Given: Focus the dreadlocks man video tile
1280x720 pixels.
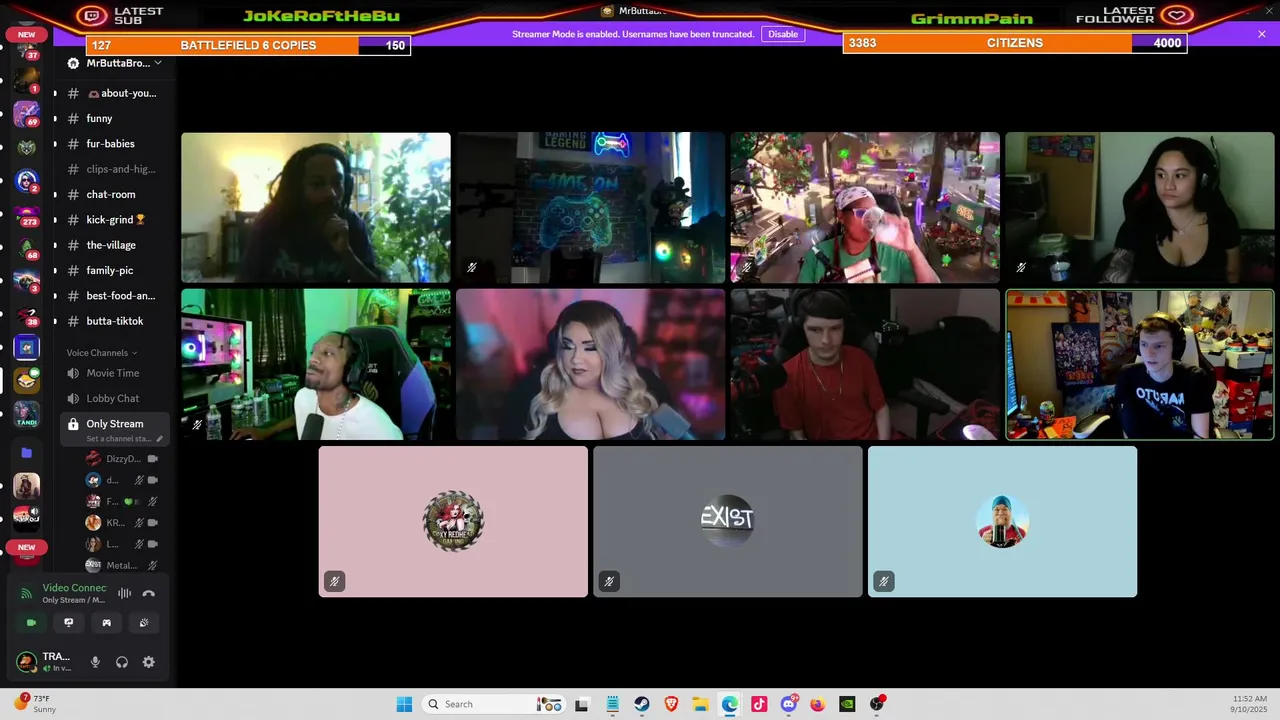Looking at the screenshot, I should click(x=316, y=208).
